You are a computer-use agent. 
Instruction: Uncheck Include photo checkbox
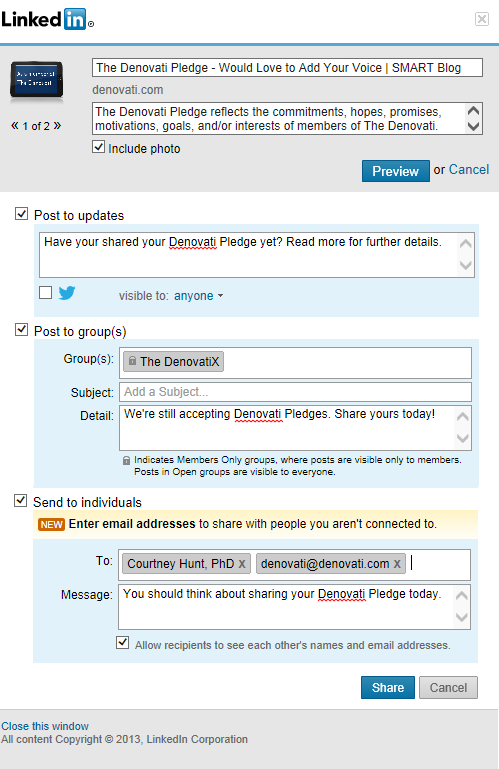pos(98,147)
